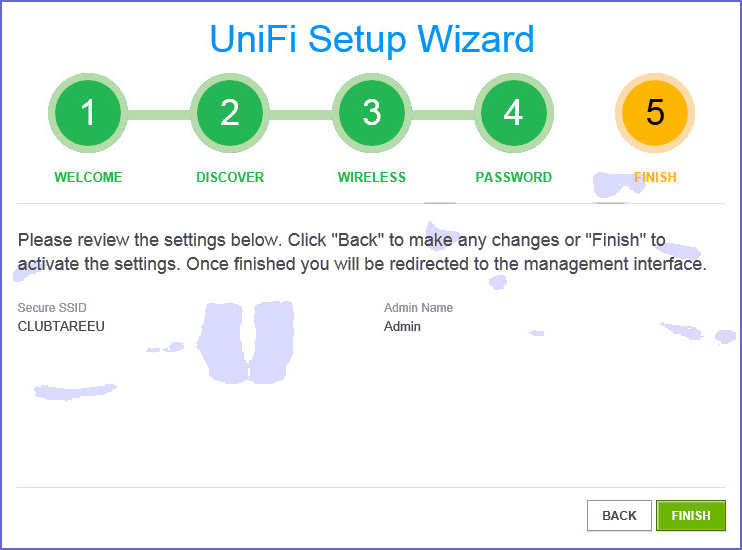Click the Admin Name field label

click(x=418, y=308)
